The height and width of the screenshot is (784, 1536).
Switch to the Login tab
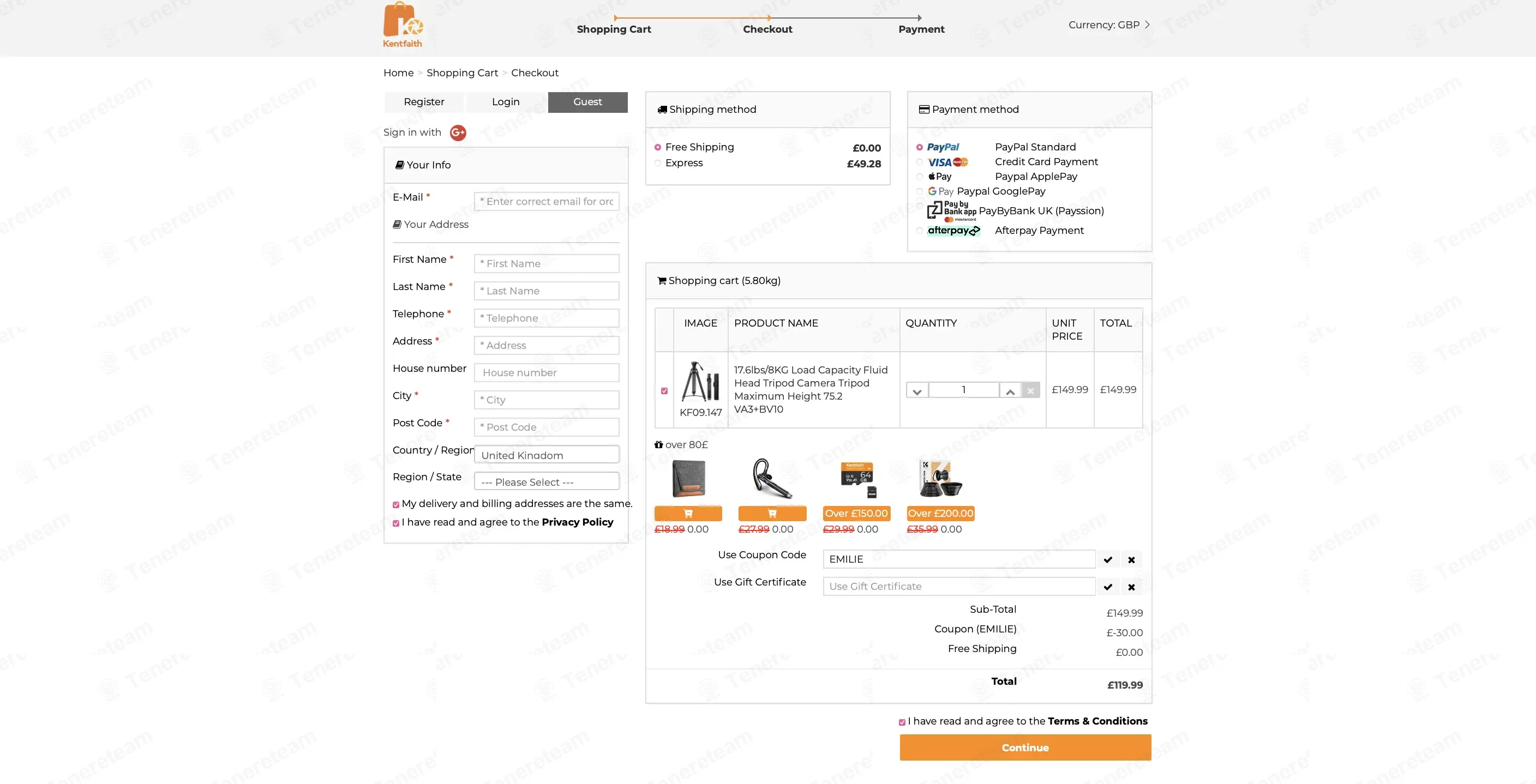click(x=506, y=102)
